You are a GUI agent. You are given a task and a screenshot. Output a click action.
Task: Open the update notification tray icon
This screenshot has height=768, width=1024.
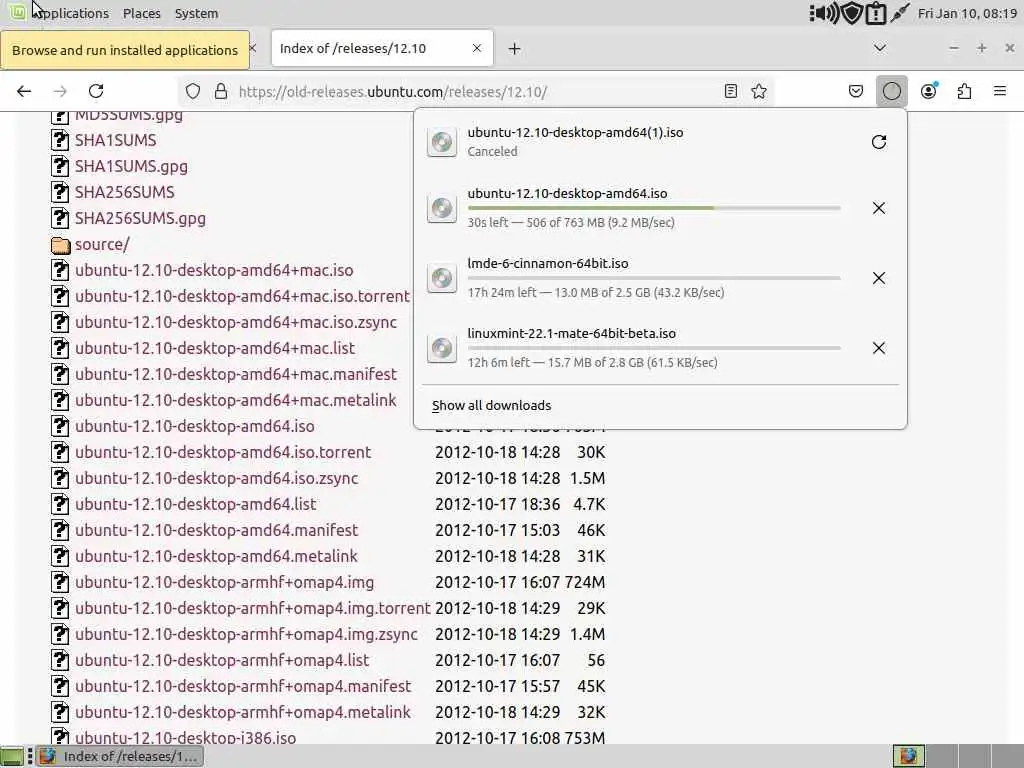pos(876,13)
